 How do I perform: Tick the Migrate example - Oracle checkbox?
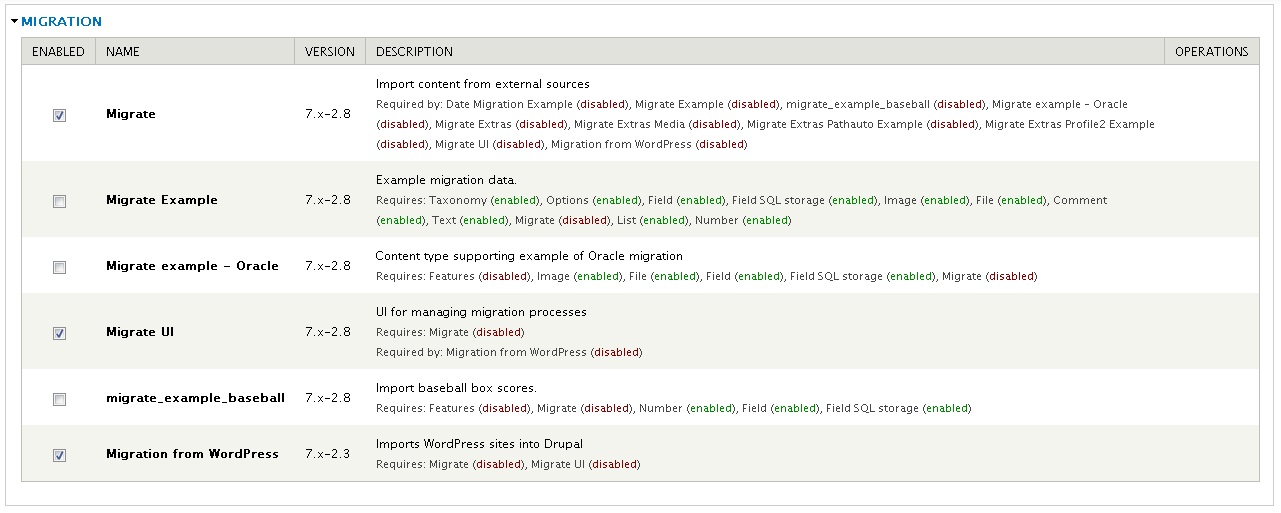[59, 267]
